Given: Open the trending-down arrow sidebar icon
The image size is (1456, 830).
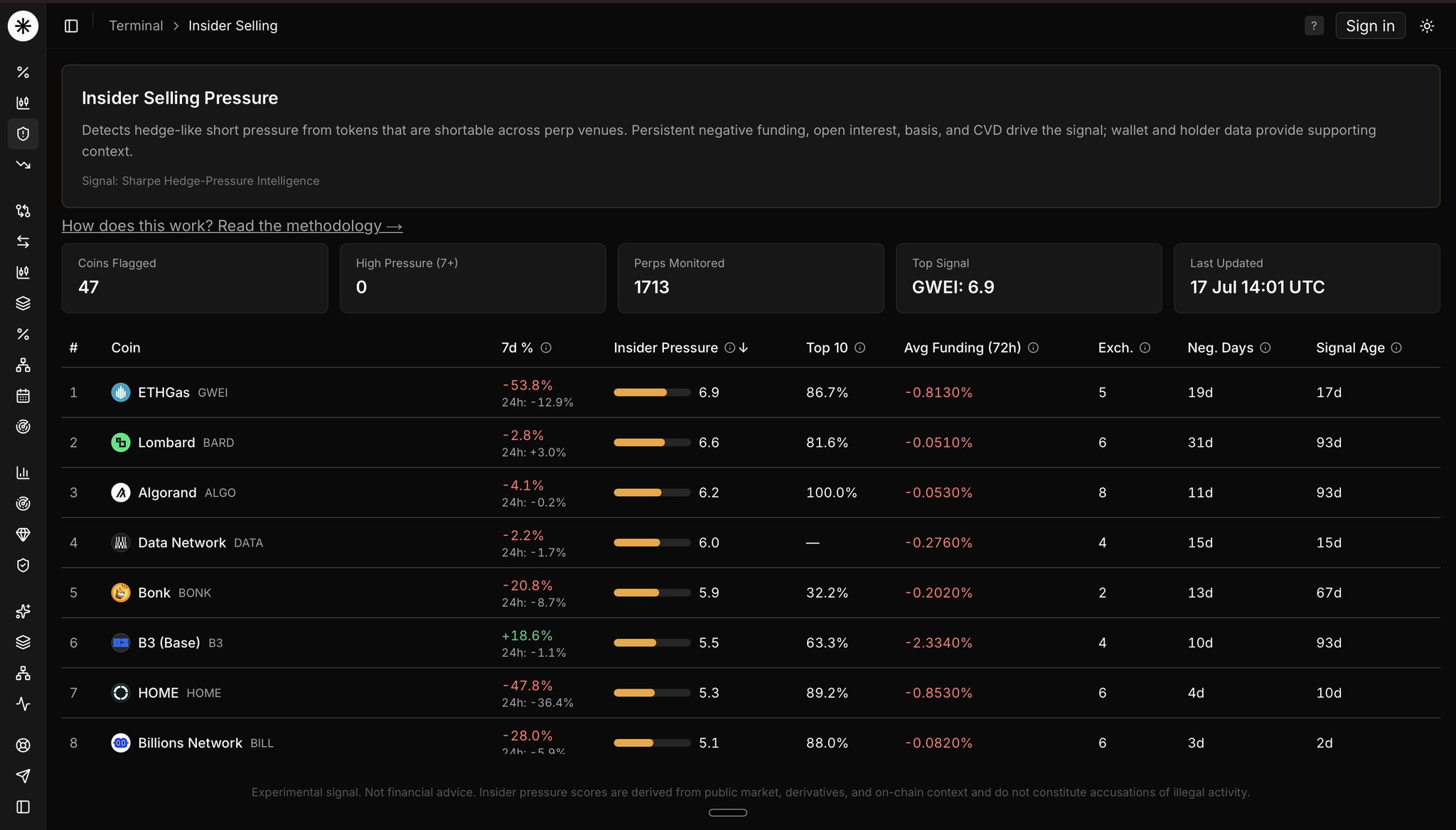Looking at the screenshot, I should tap(23, 165).
